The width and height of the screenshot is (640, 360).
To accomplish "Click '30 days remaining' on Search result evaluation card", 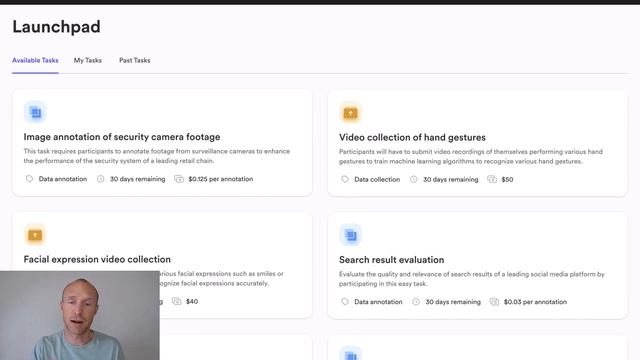I will [x=453, y=302].
